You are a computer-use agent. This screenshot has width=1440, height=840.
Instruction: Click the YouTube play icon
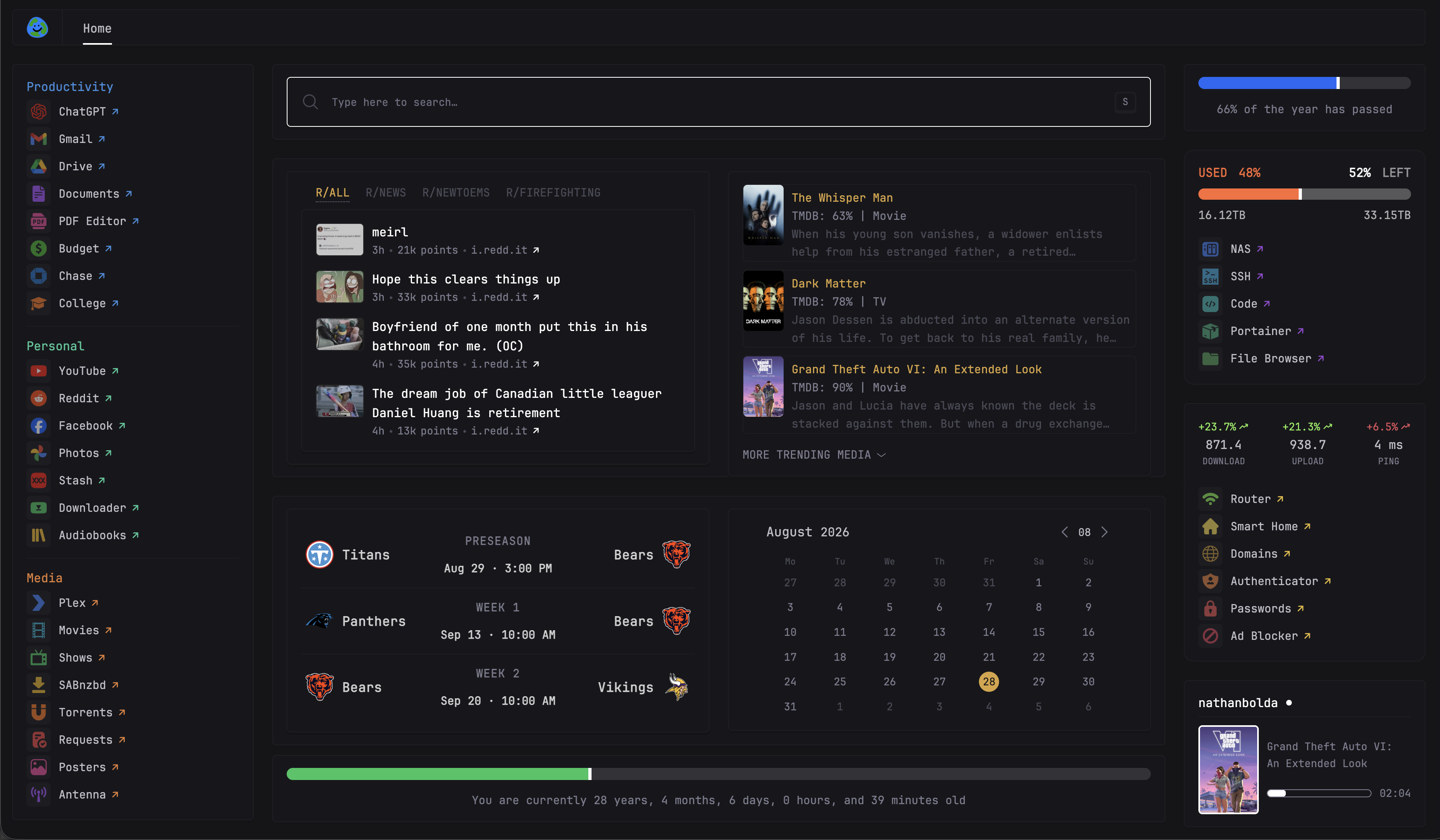tap(38, 371)
